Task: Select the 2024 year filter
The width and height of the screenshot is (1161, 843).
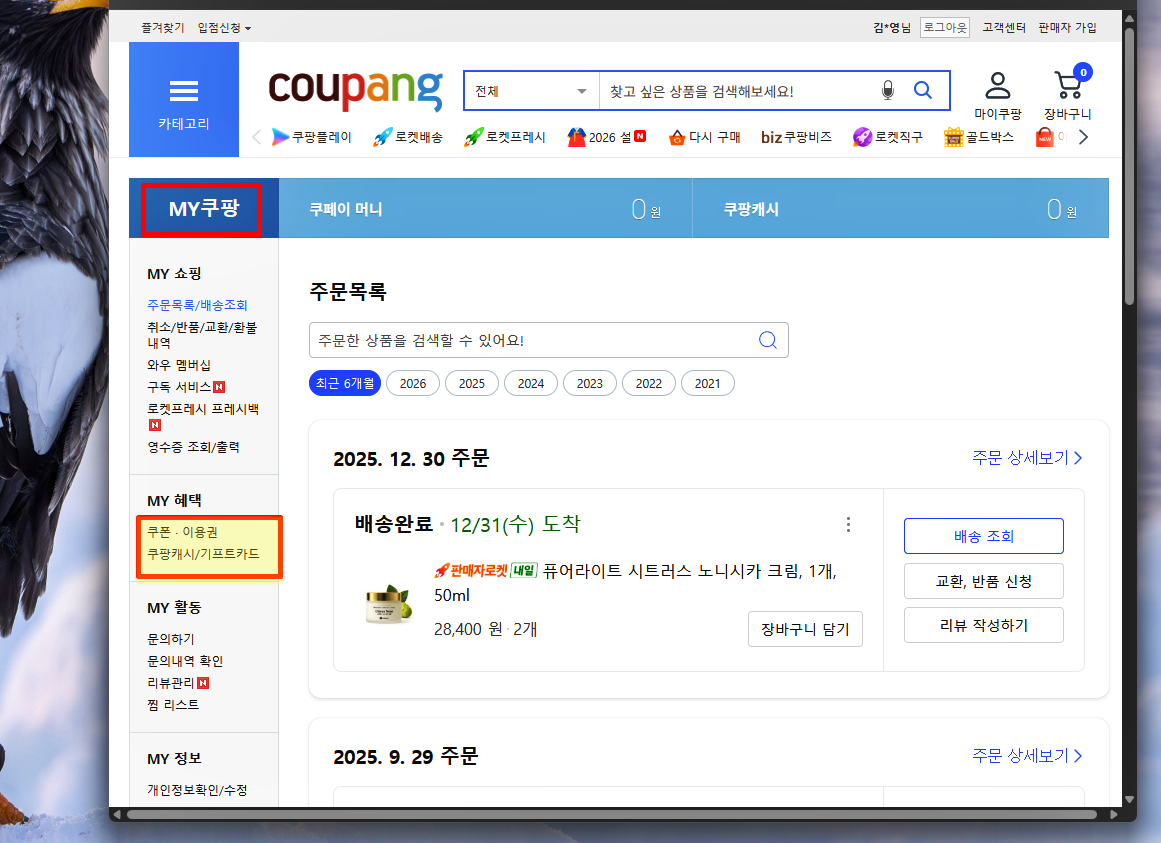Action: pyautogui.click(x=531, y=383)
